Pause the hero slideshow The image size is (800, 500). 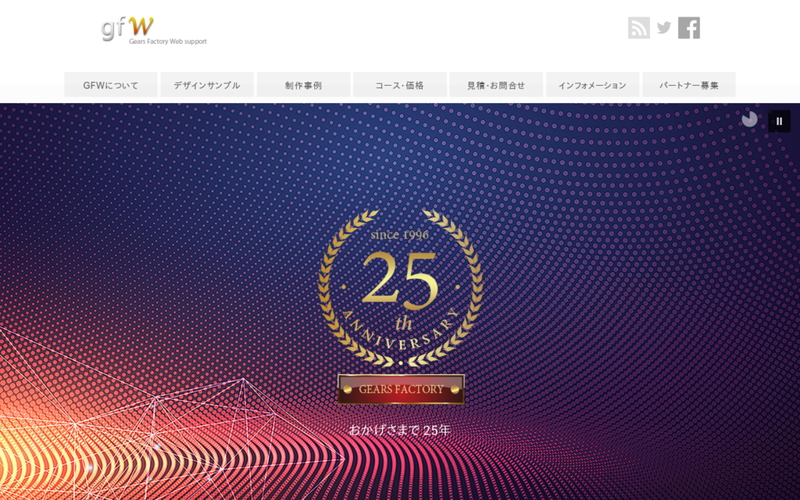click(x=779, y=121)
